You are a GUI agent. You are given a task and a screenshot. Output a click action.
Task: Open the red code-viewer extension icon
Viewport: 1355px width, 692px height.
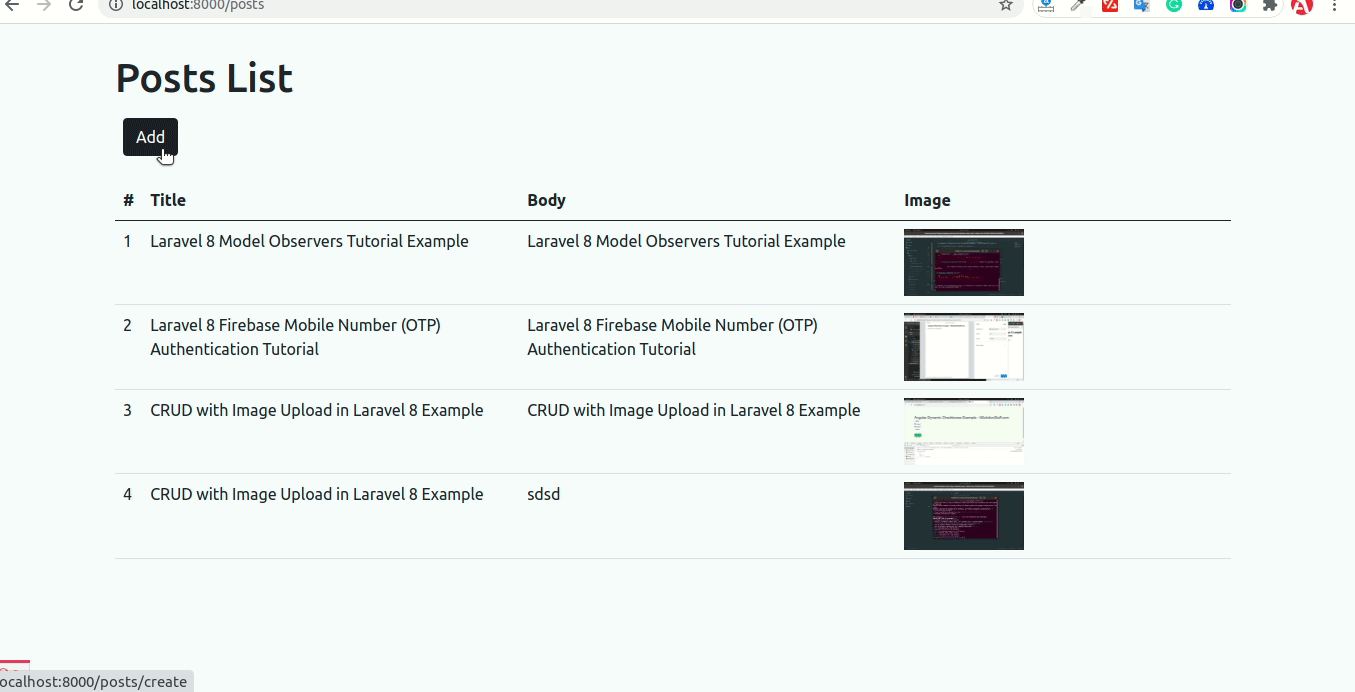(1110, 7)
